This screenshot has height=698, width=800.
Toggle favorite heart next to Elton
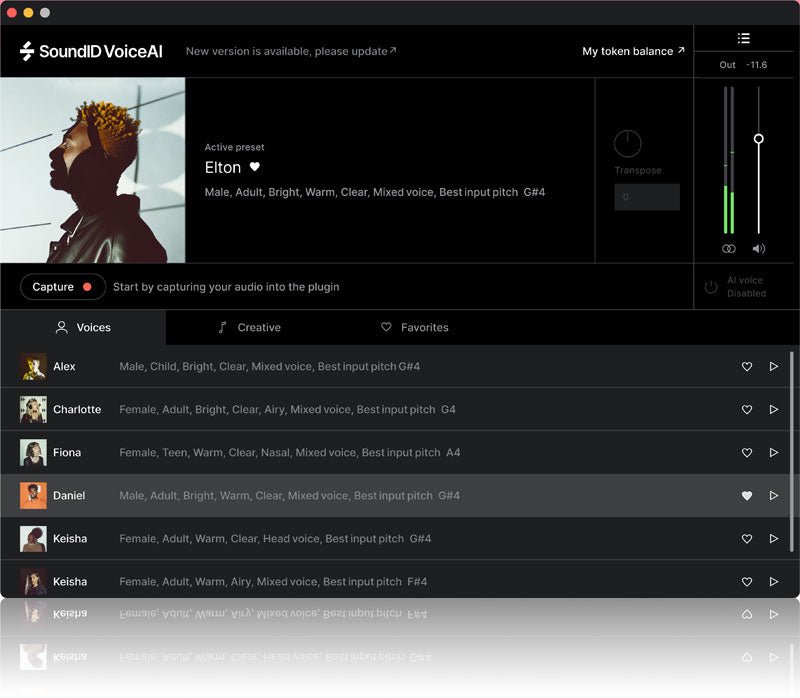click(255, 167)
